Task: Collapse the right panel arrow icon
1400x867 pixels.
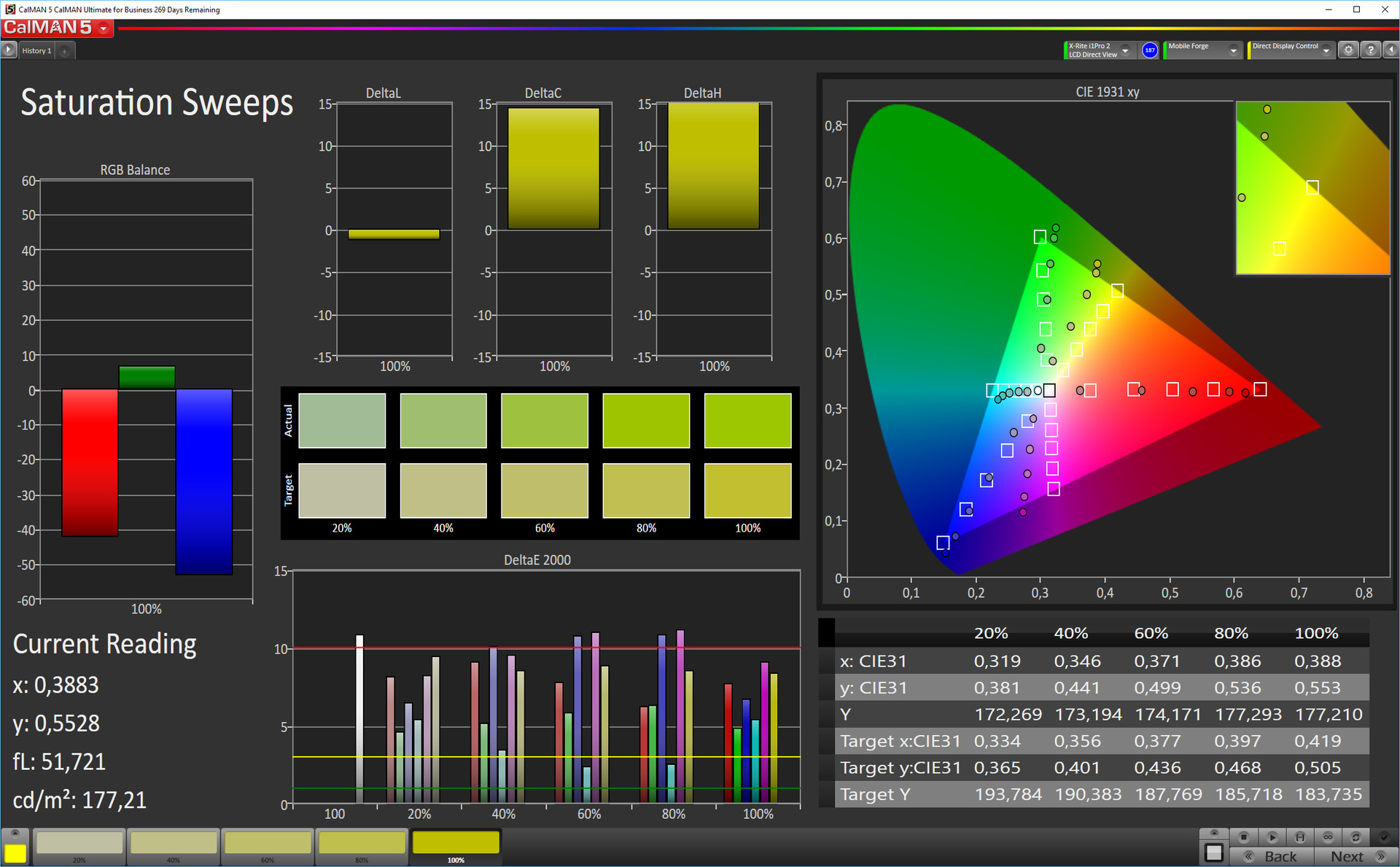Action: 1391,50
